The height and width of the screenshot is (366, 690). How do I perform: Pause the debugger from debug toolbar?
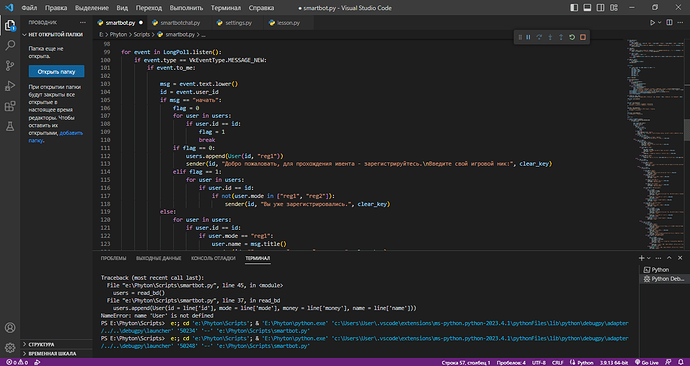(528, 37)
